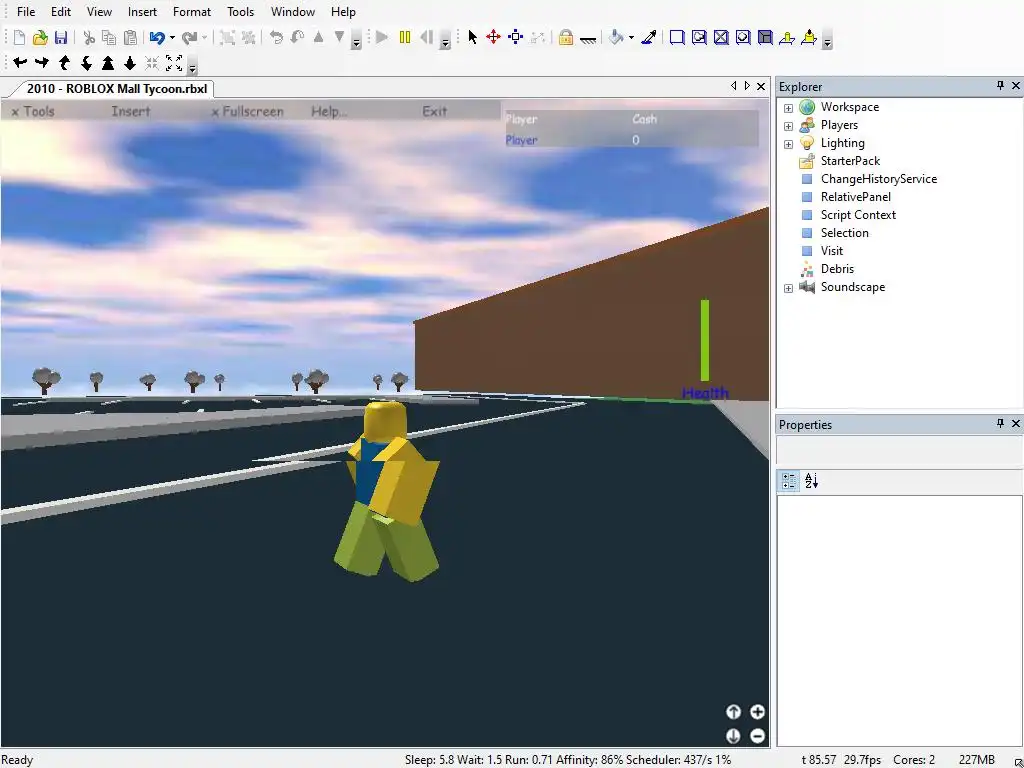Image resolution: width=1024 pixels, height=768 pixels.
Task: Choose the Studs surface tool
Action: point(743,38)
